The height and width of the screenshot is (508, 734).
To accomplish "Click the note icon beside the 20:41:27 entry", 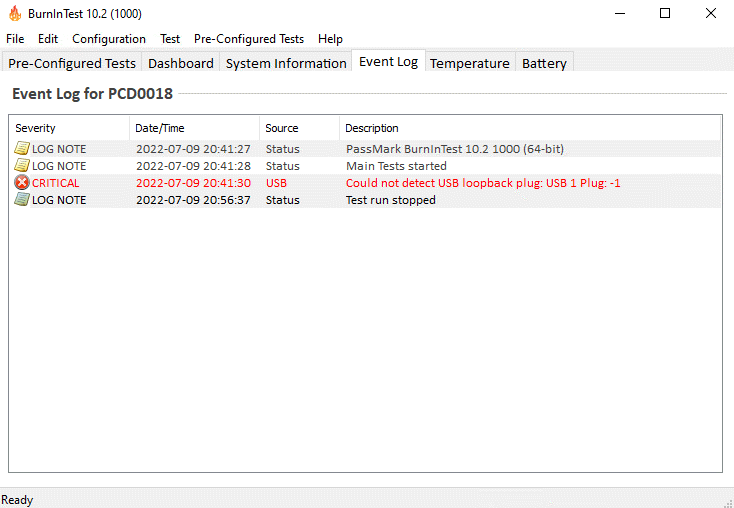I will click(x=22, y=149).
